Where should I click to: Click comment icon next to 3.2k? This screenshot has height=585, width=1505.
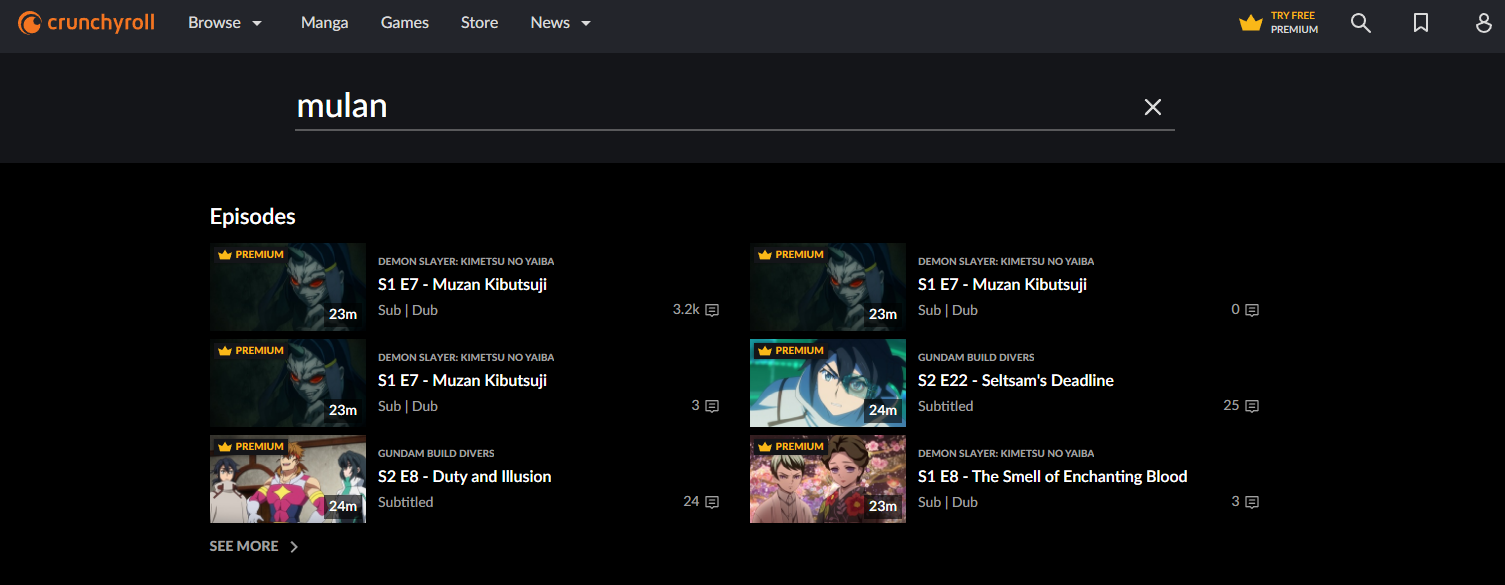click(712, 310)
